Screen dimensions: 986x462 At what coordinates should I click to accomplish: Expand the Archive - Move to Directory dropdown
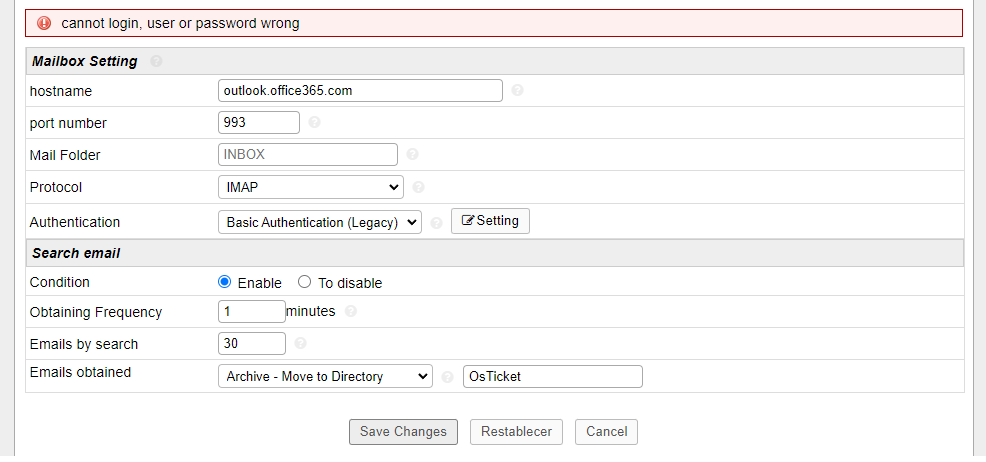pos(325,376)
